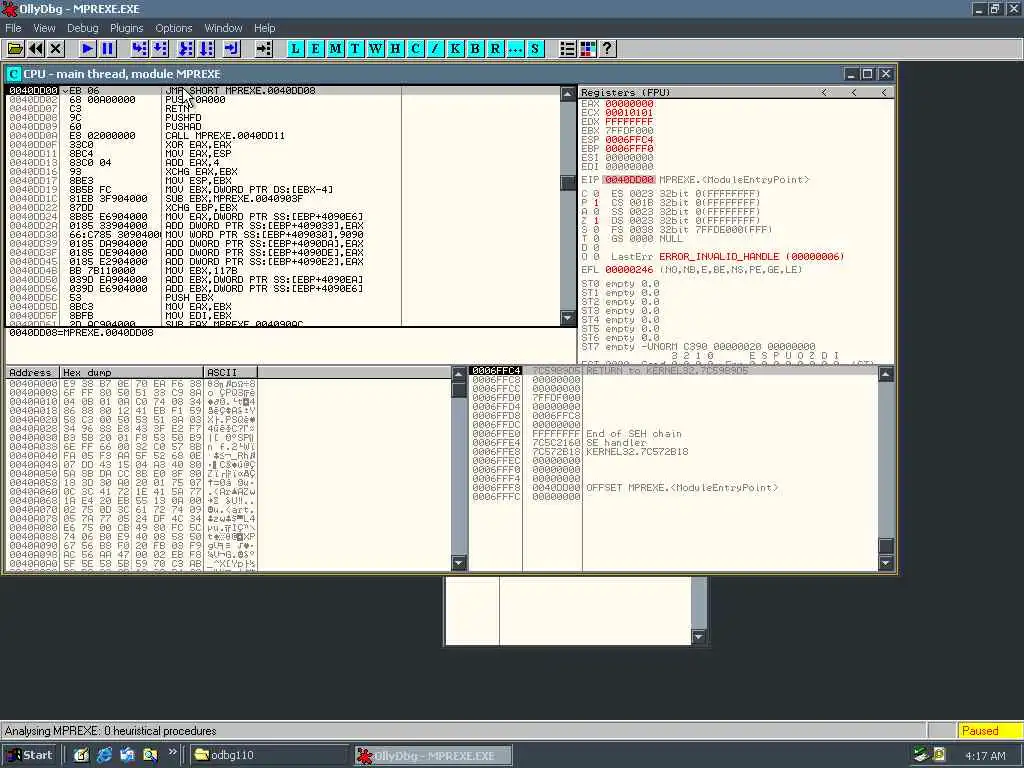Click the Step into toolbar icon

pyautogui.click(x=139, y=48)
